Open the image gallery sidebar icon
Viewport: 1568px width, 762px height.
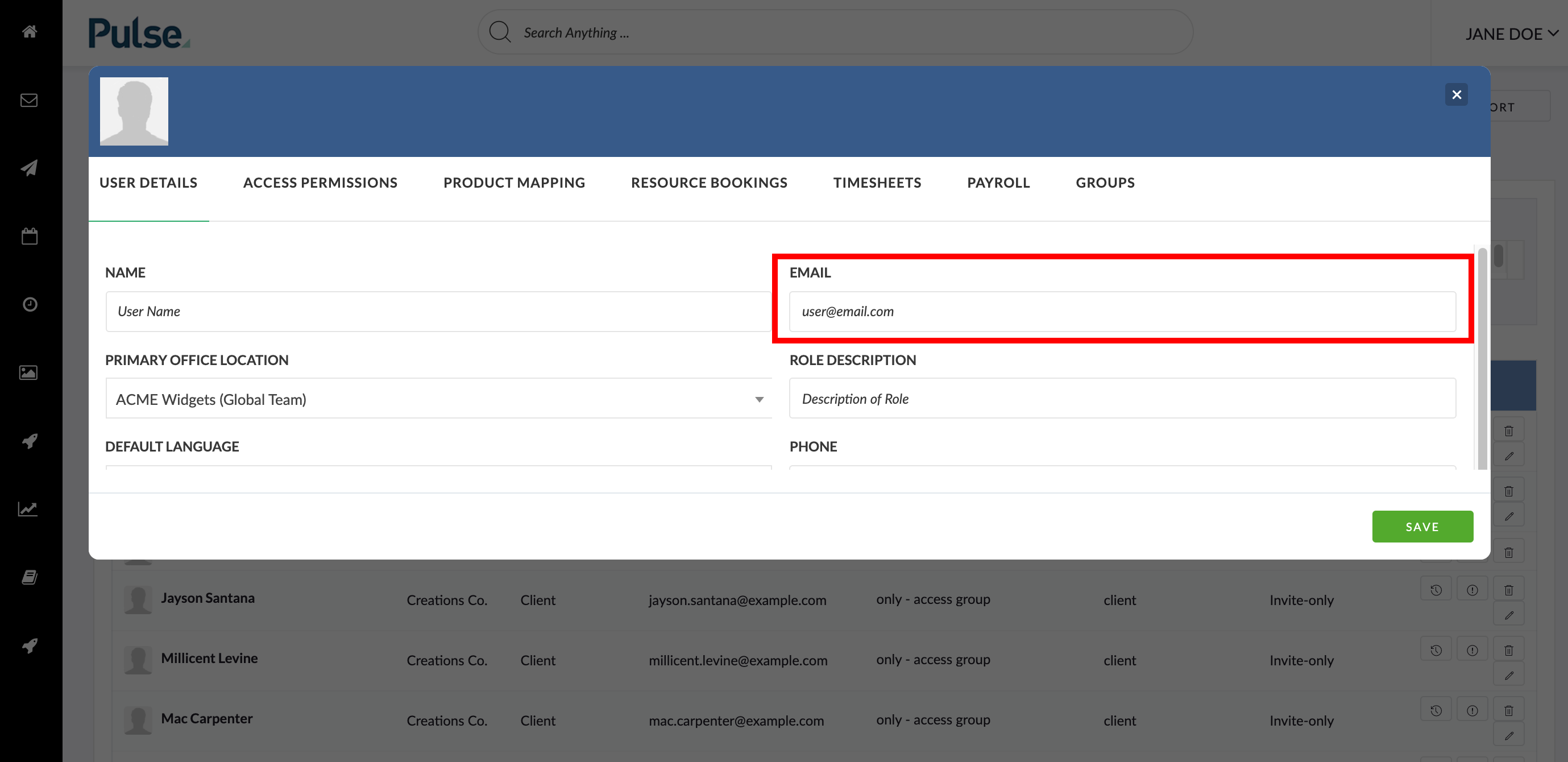click(x=28, y=372)
